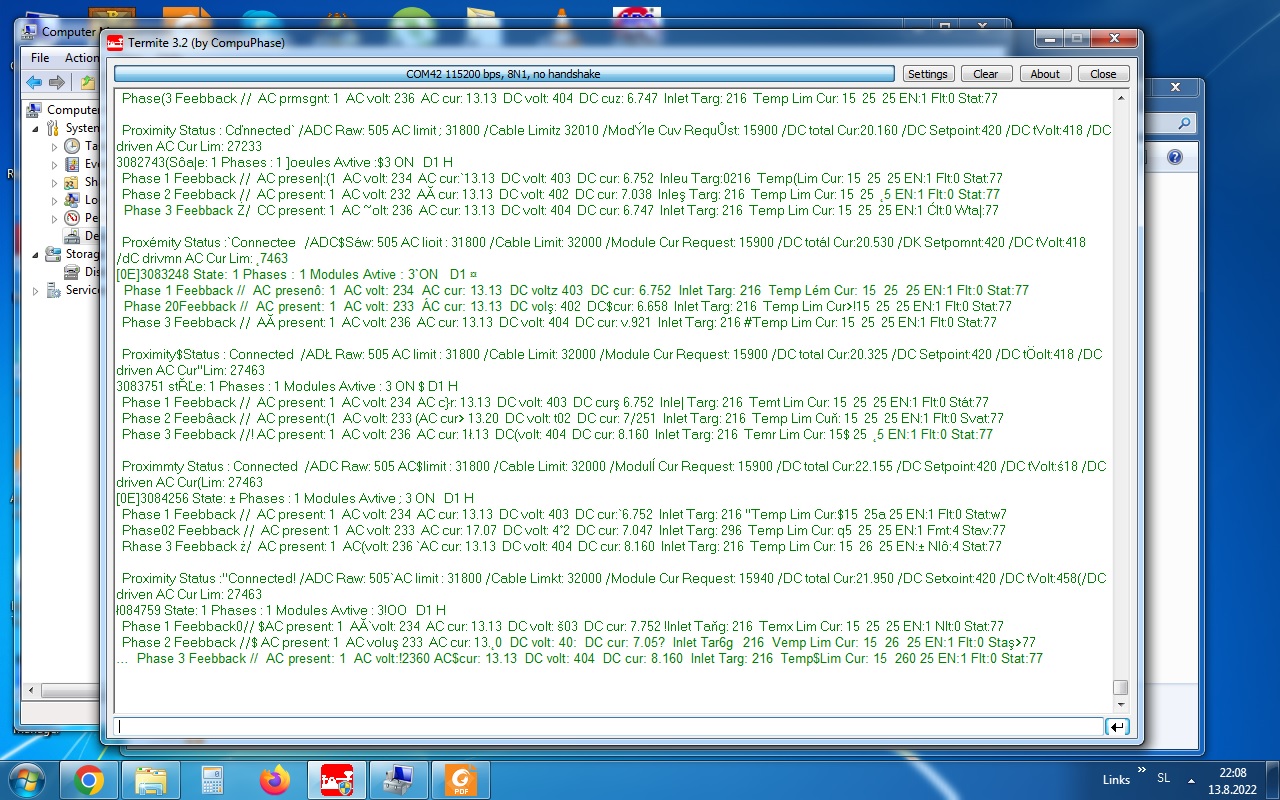Select the Event Viewer tree icon
Screen dimensions: 1280x800
click(x=72, y=164)
